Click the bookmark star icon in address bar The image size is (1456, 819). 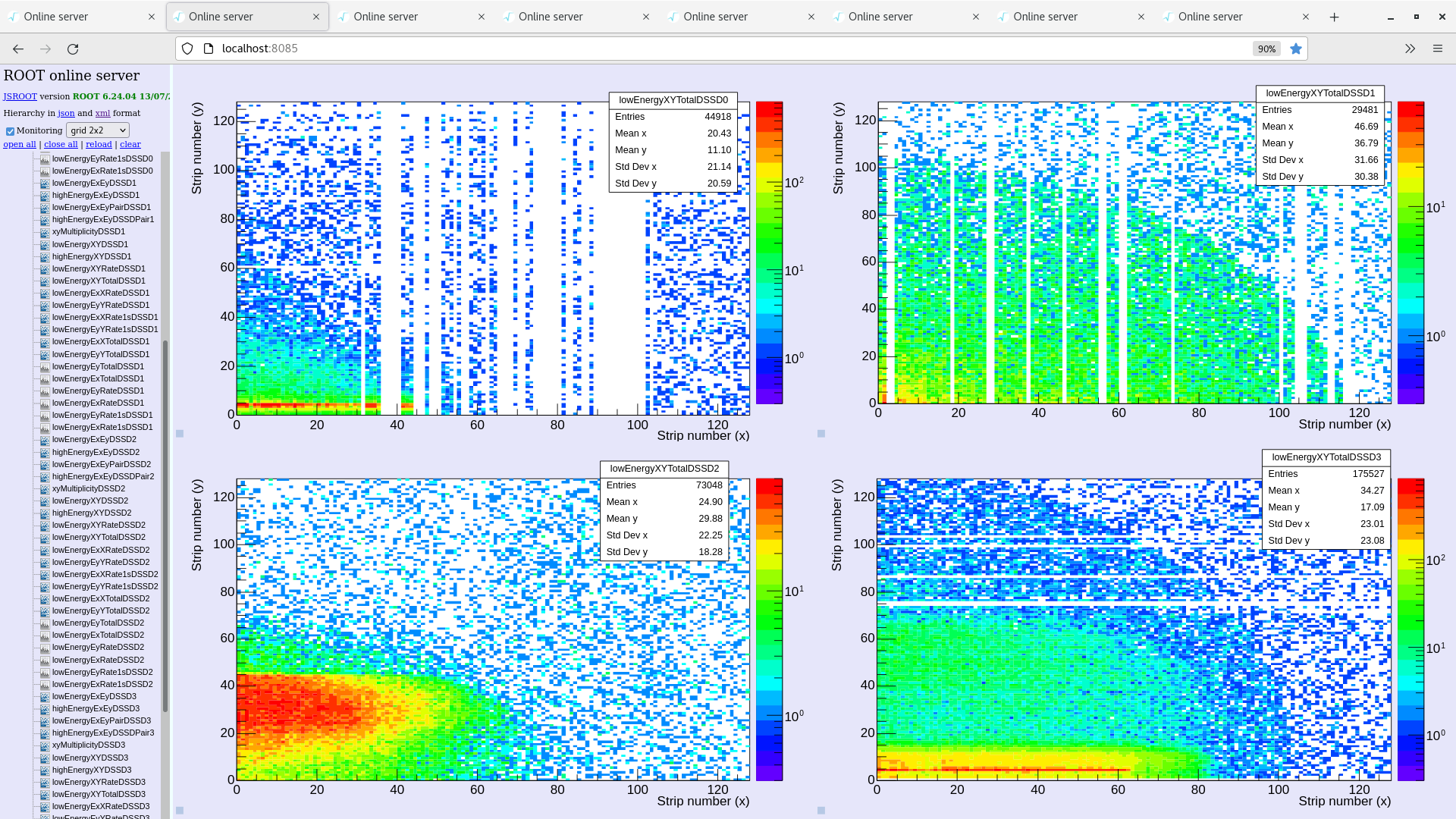click(1296, 49)
